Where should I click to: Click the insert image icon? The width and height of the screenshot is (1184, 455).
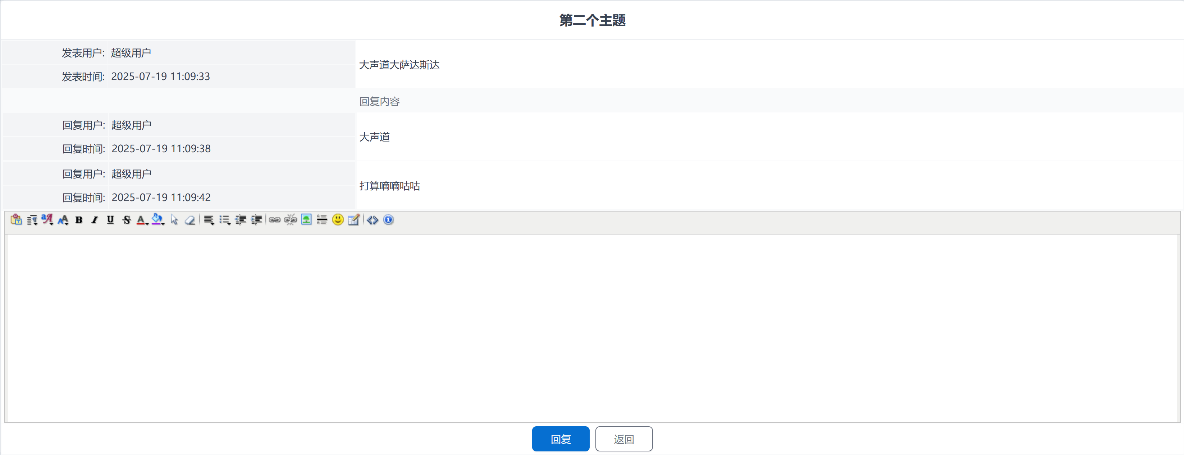307,220
